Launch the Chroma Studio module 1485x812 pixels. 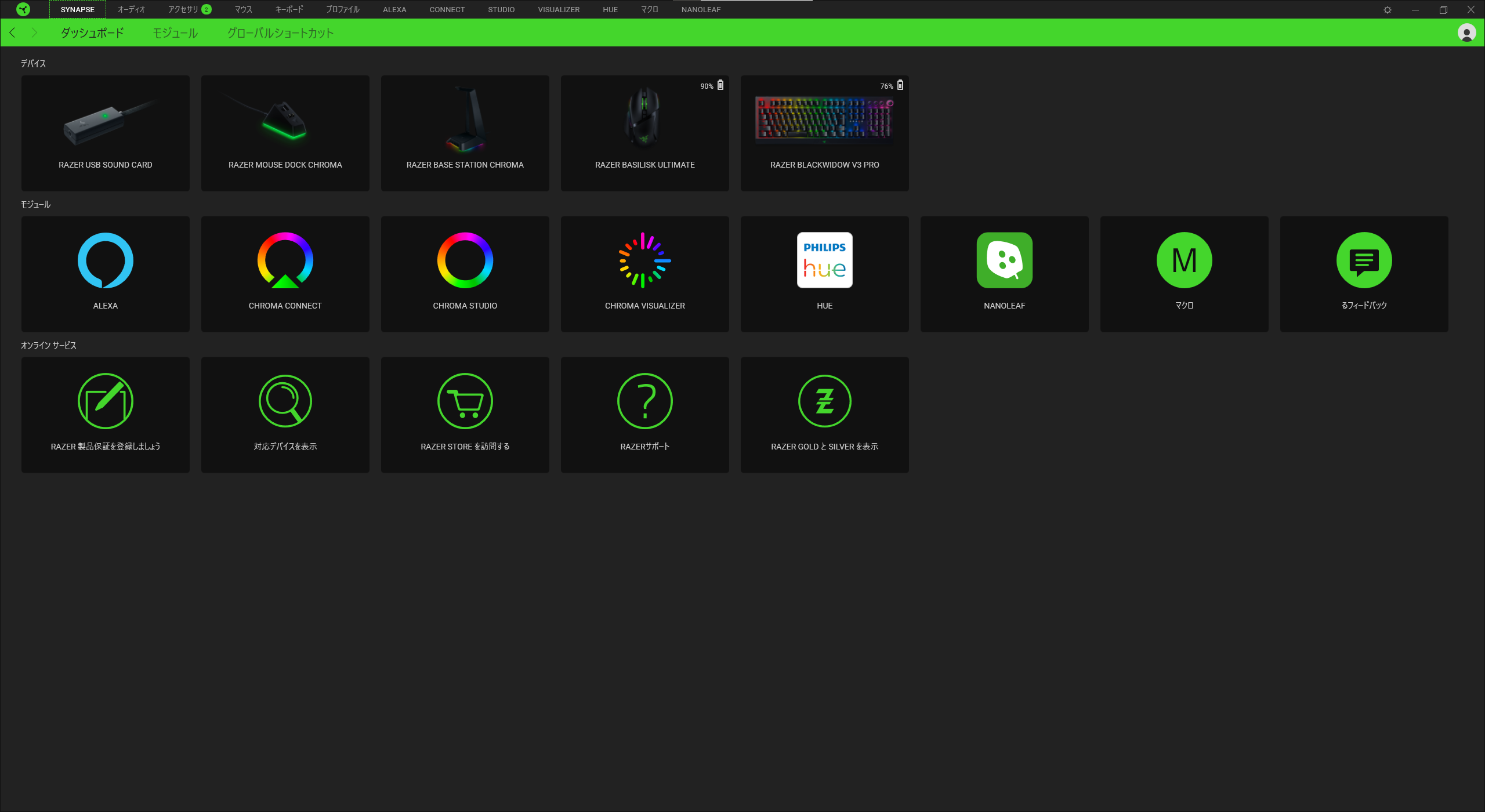(x=465, y=274)
